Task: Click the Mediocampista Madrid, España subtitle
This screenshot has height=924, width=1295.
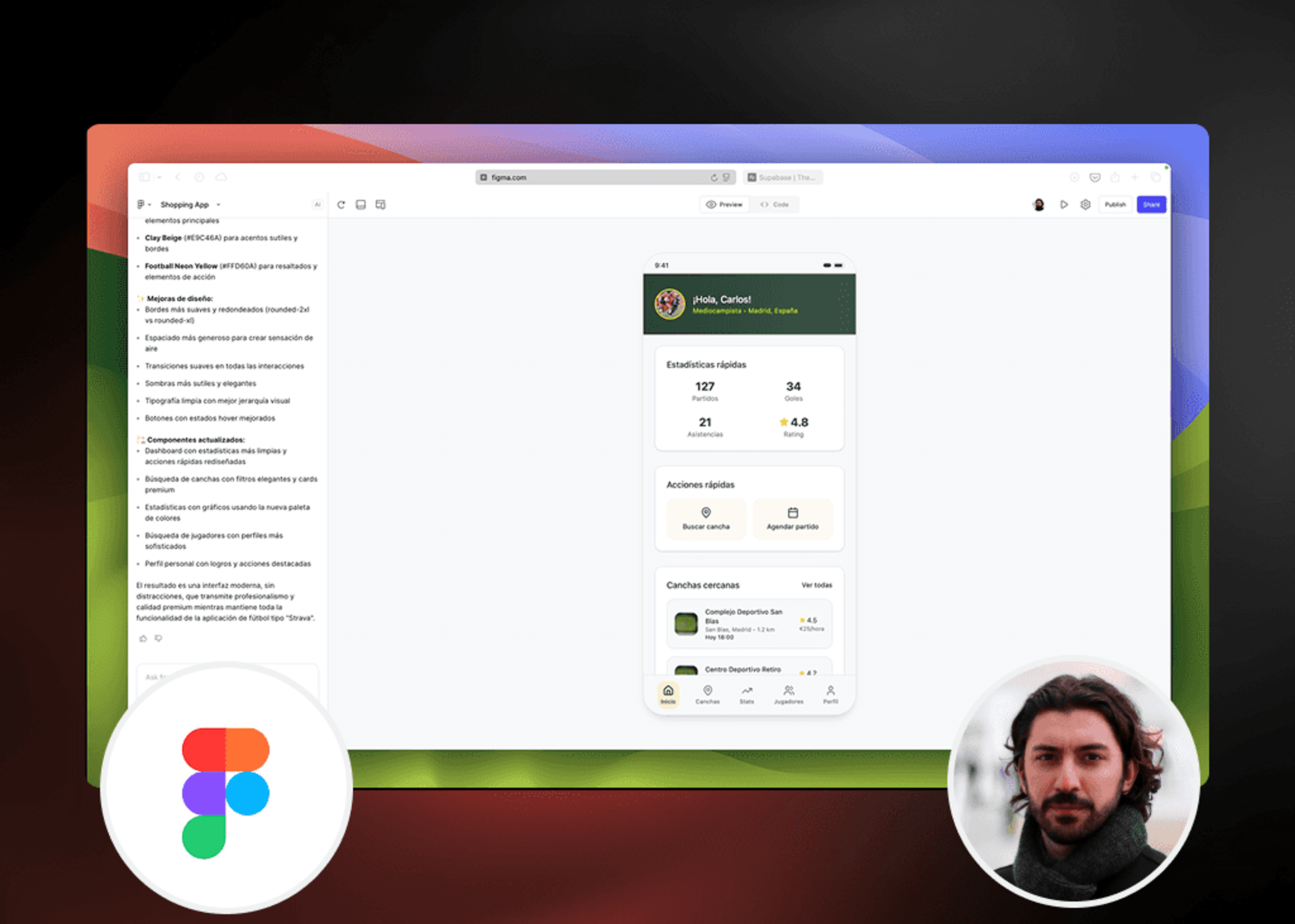Action: click(x=745, y=311)
